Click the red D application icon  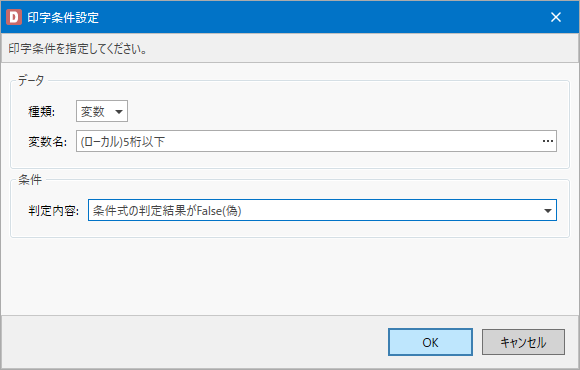tap(14, 17)
